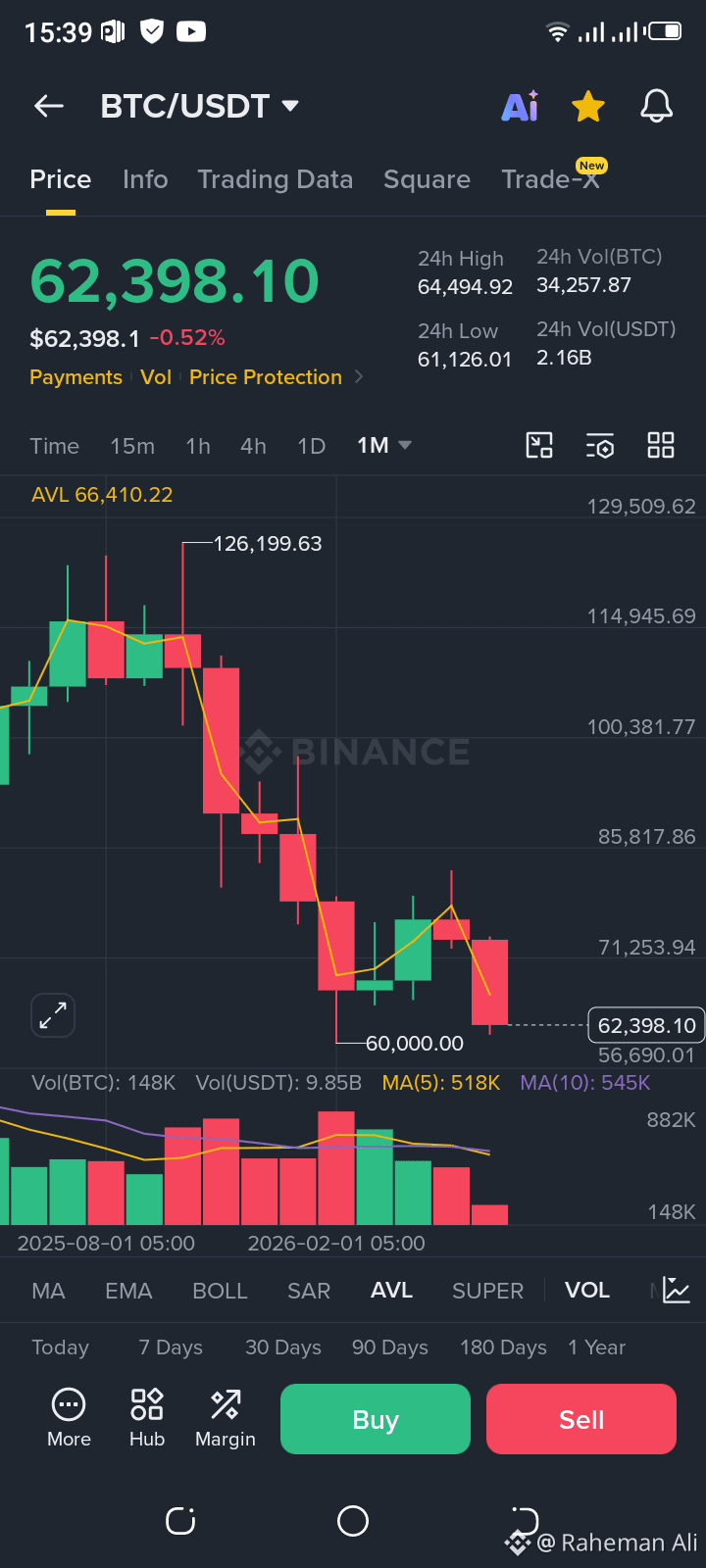The height and width of the screenshot is (1568, 706).
Task: Open chart indicator settings icon
Action: click(600, 445)
